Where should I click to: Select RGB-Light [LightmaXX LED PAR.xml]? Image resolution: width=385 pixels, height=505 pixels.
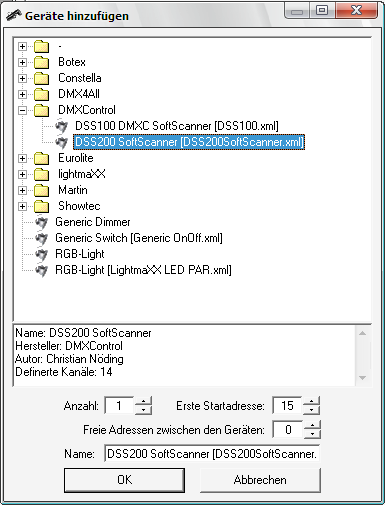click(143, 270)
